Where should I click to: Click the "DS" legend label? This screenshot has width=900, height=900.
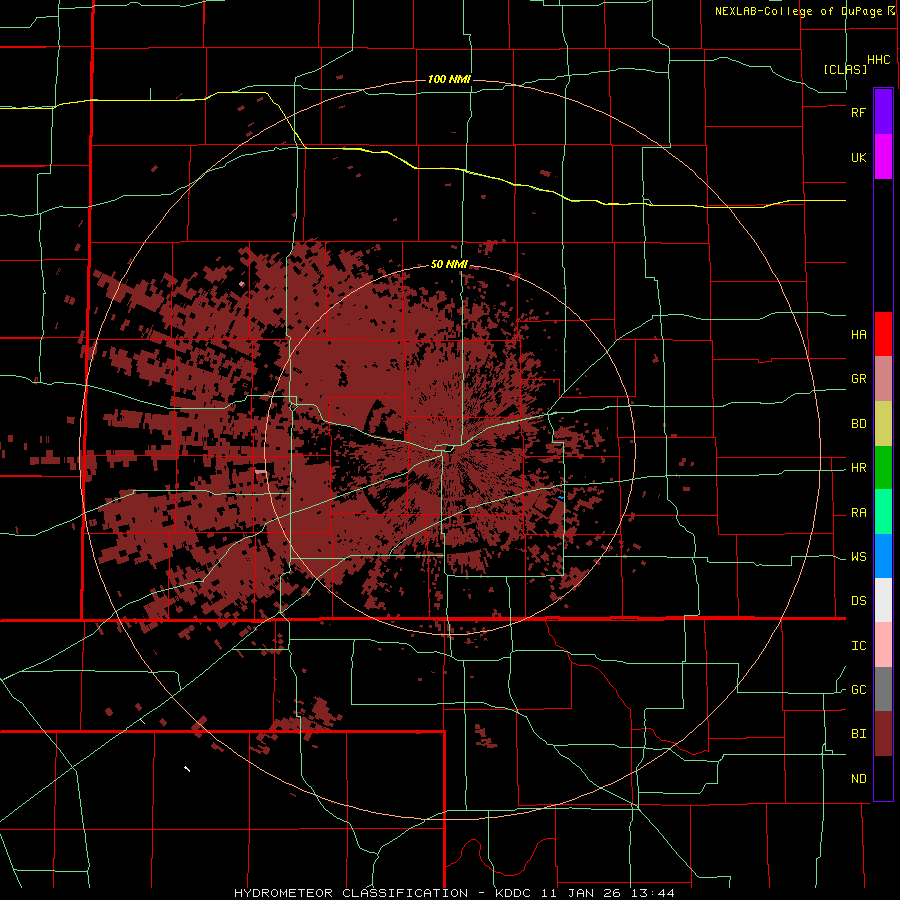point(858,601)
